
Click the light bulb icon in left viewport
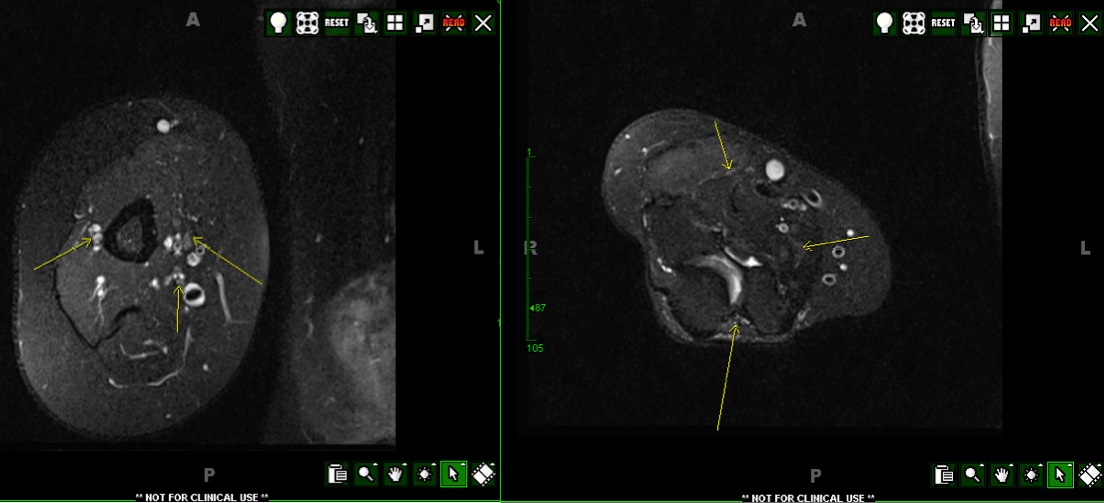tap(279, 23)
